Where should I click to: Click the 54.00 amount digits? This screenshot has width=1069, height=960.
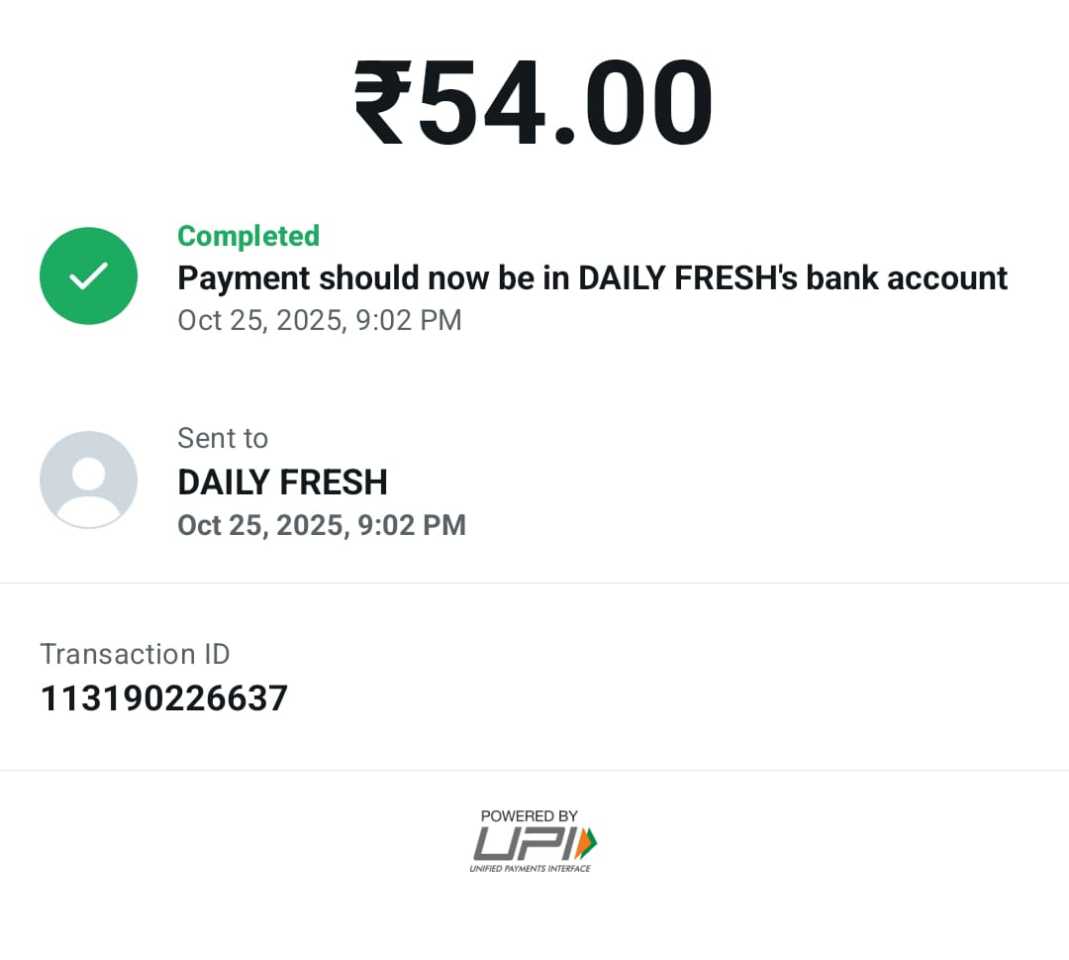click(x=565, y=105)
